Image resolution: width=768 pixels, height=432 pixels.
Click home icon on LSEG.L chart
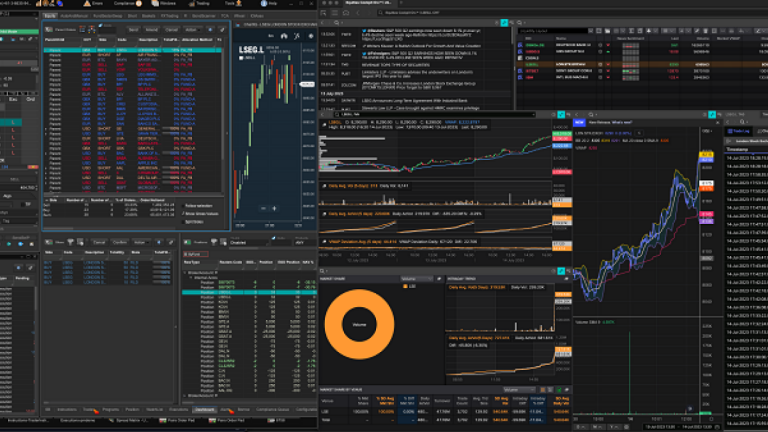(283, 37)
